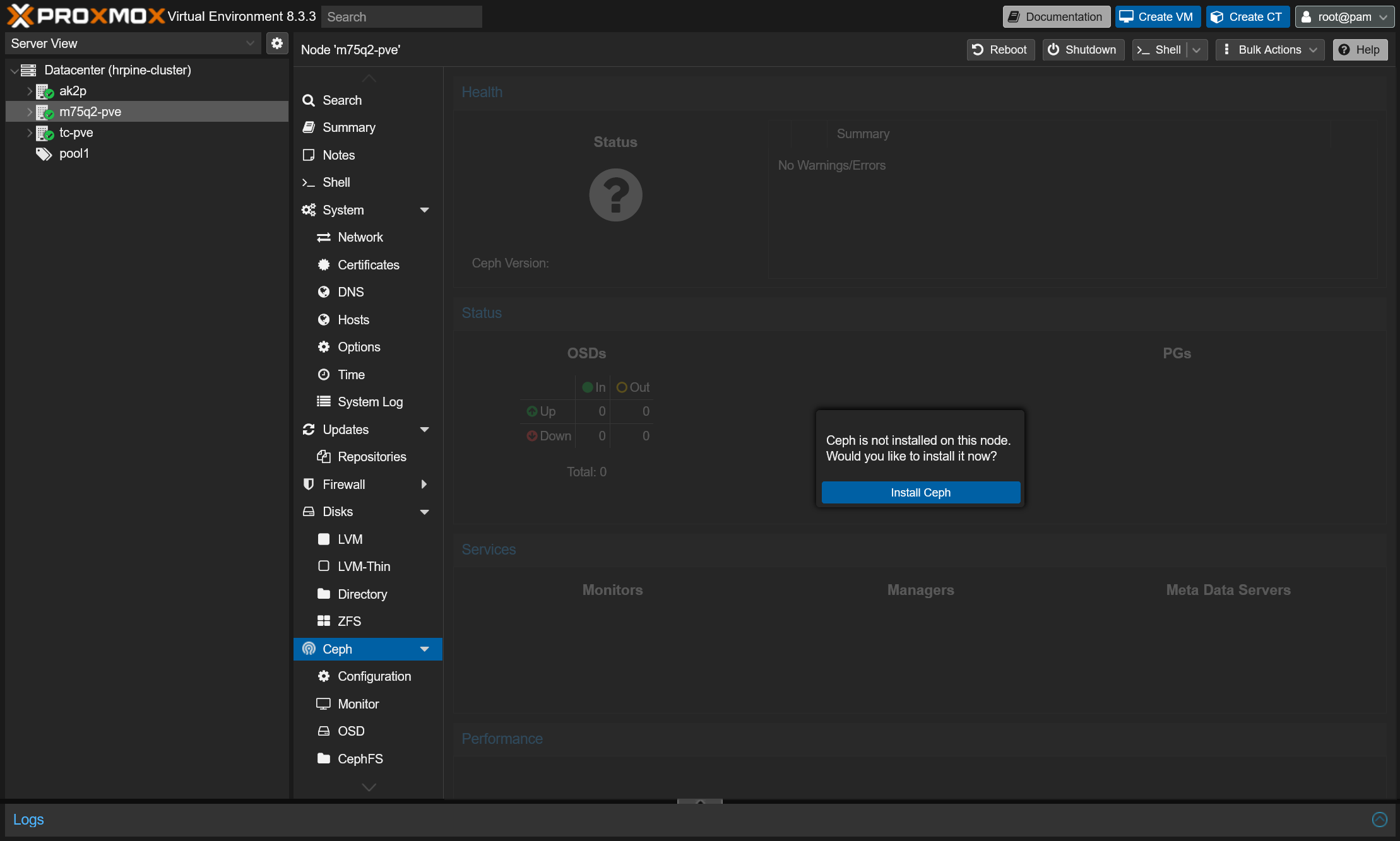The width and height of the screenshot is (1400, 841).
Task: Expand the ak2p node in tree
Action: pyautogui.click(x=29, y=91)
